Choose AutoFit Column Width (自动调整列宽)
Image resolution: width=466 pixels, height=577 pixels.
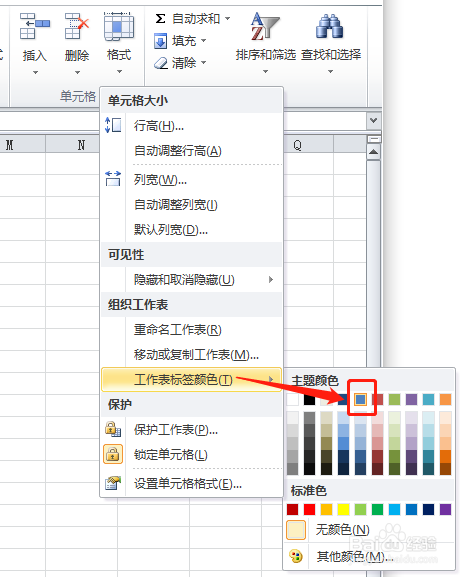(191, 205)
